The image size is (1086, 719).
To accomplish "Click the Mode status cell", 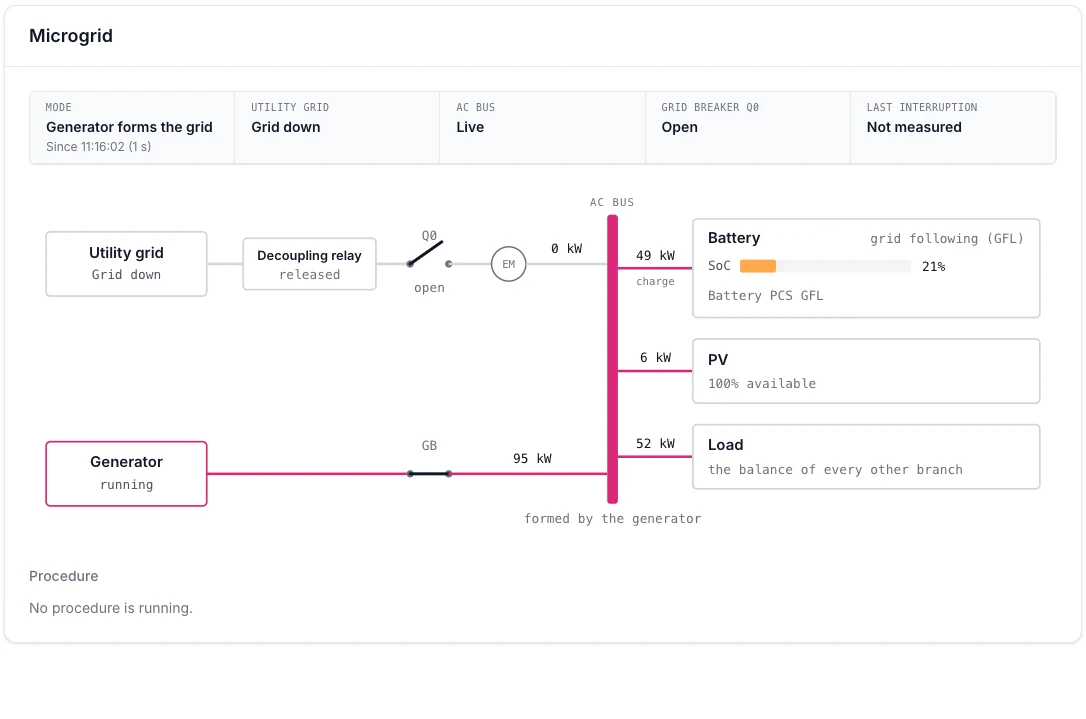I will point(132,127).
